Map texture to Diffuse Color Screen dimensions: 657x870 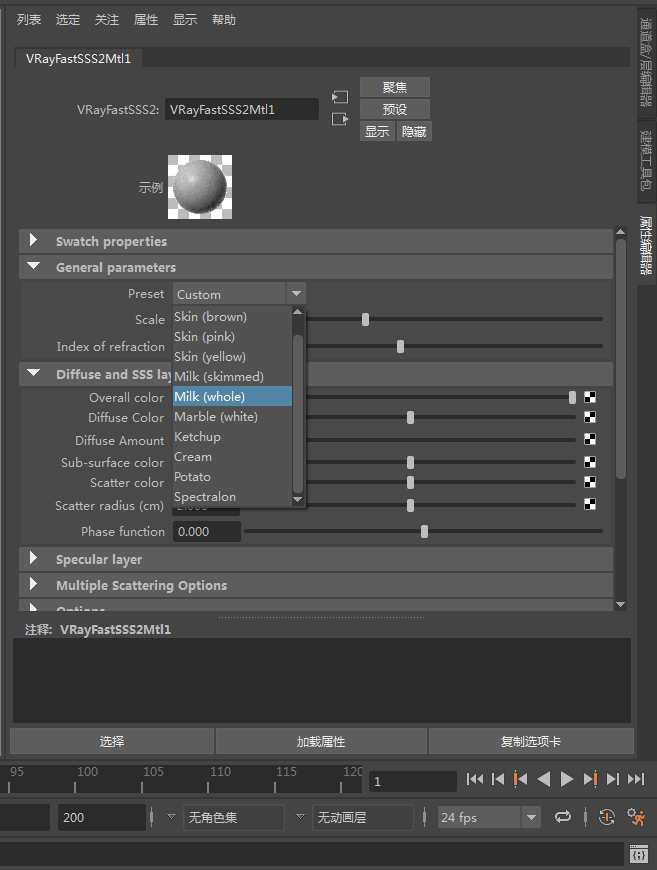pos(590,417)
